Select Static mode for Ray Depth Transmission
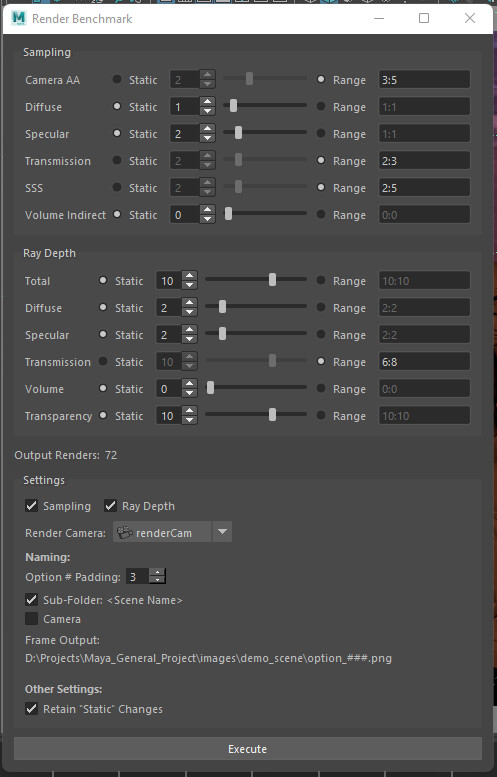497x777 pixels. tap(103, 362)
